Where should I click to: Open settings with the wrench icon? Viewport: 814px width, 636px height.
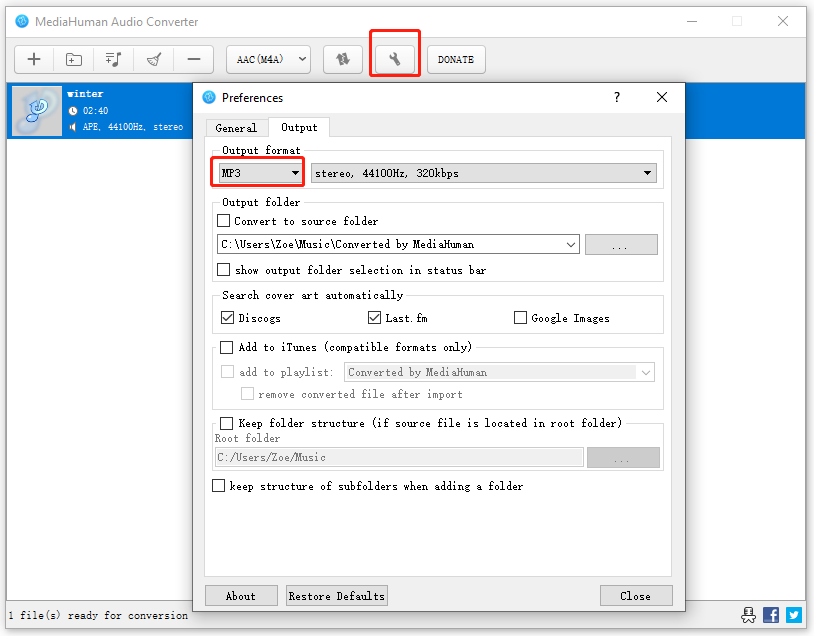click(x=395, y=59)
